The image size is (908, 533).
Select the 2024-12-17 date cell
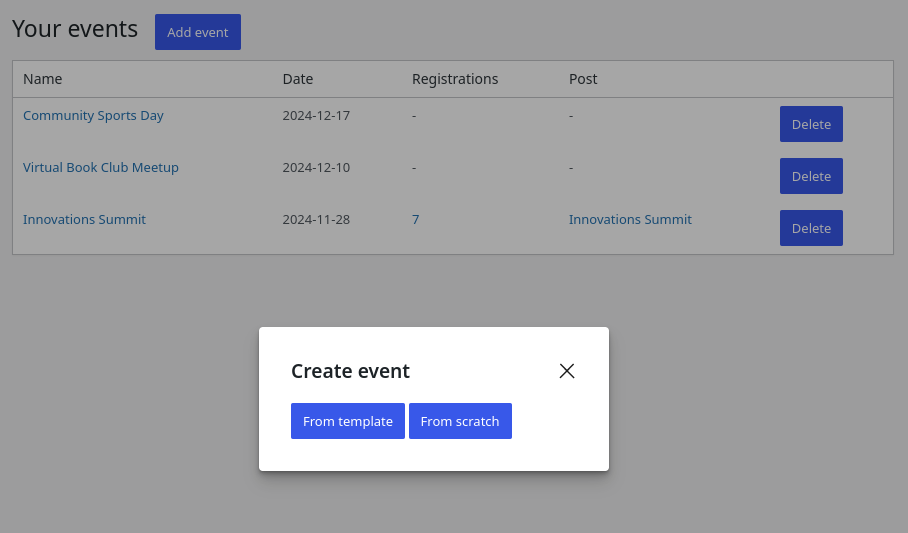(316, 116)
